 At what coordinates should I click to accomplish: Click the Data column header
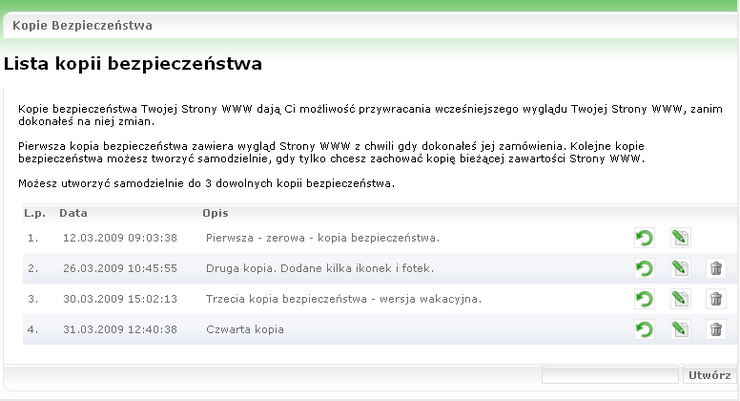pyautogui.click(x=73, y=213)
